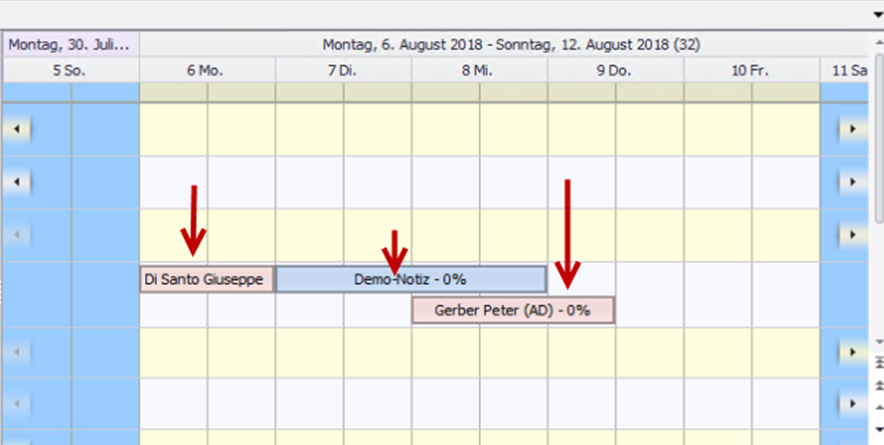
Task: Jump to previous appointment in topmost resource row
Action: pyautogui.click(x=17, y=129)
